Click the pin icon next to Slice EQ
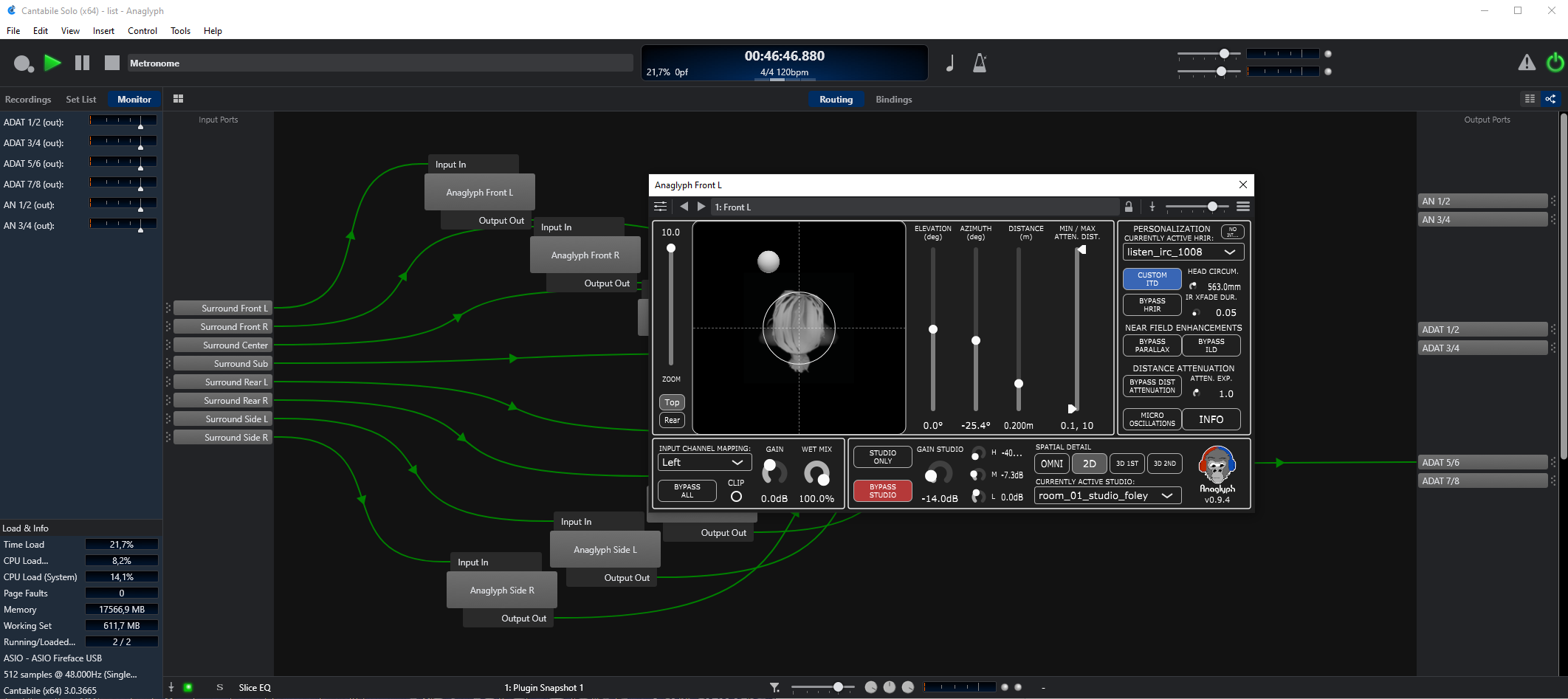1568x699 pixels. coord(171,687)
